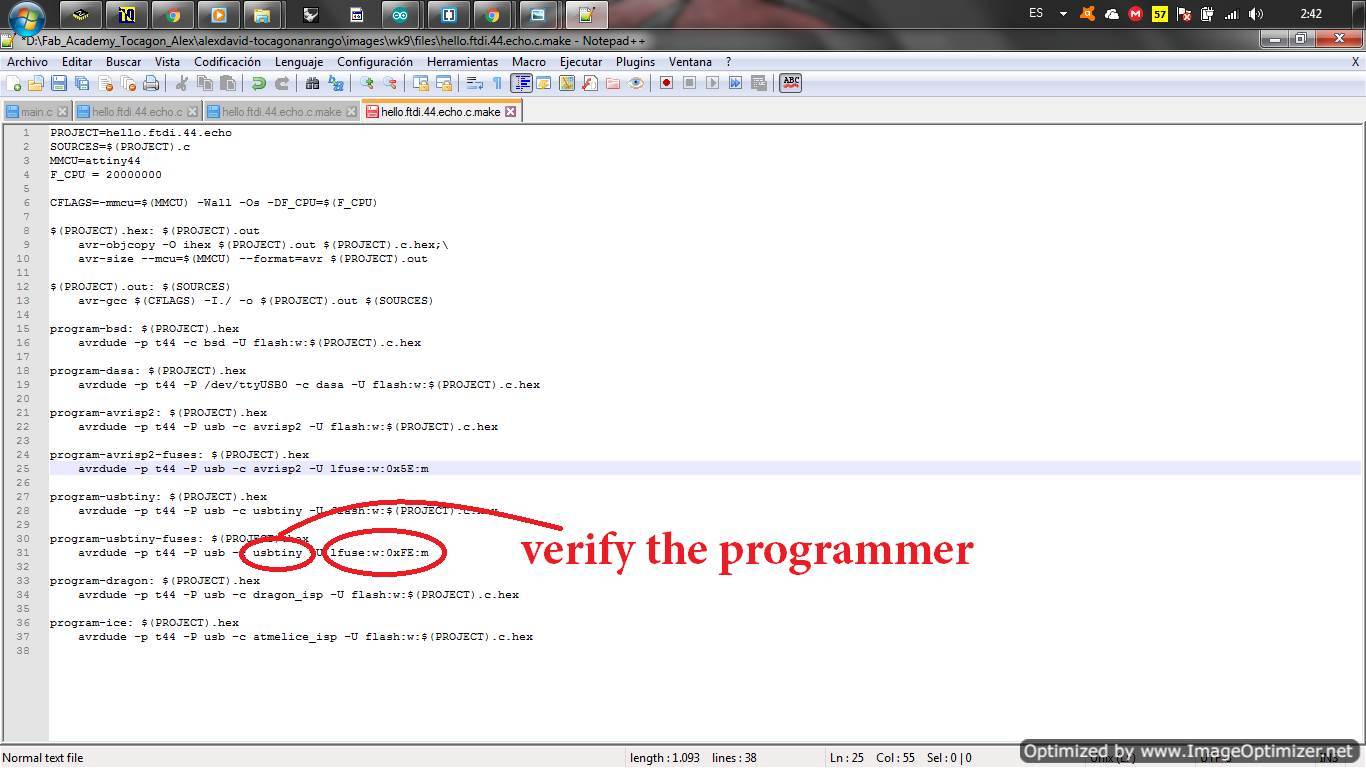Toggle the indent guide toolbar button
Image resolution: width=1366 pixels, height=768 pixels.
point(521,83)
